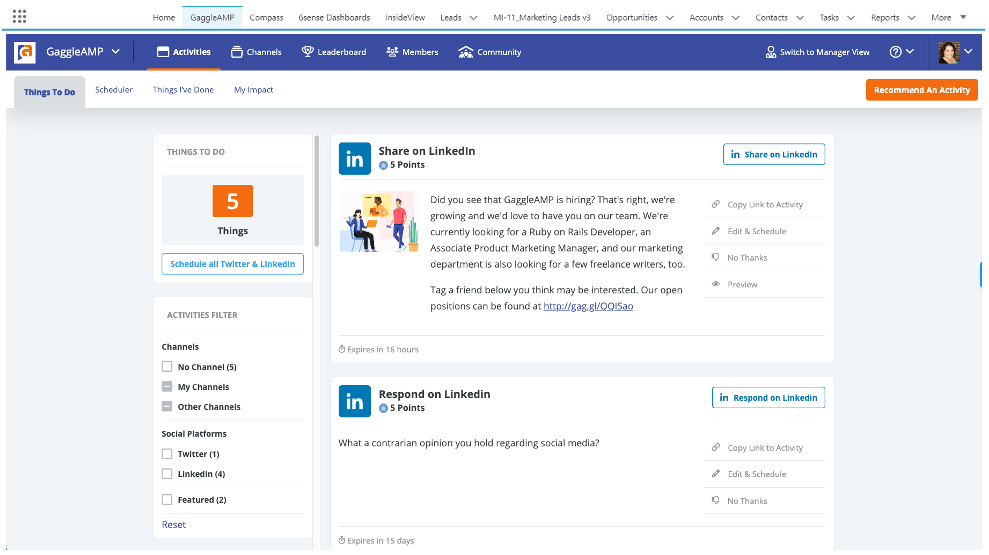Image resolution: width=989 pixels, height=555 pixels.
Task: Check the LinkedIn (4) platform filter
Action: point(167,474)
